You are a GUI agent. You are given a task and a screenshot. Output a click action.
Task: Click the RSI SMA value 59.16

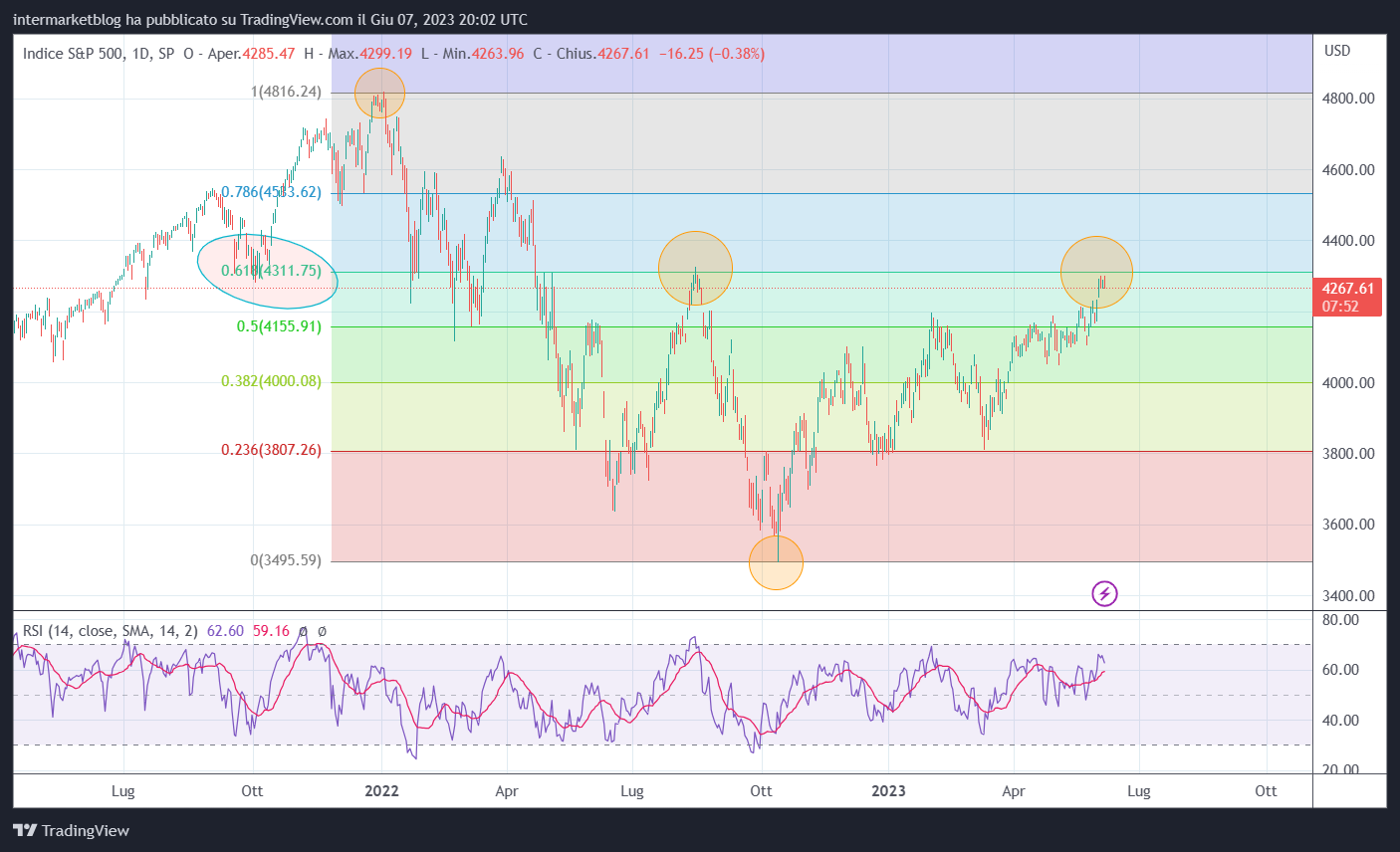(271, 631)
